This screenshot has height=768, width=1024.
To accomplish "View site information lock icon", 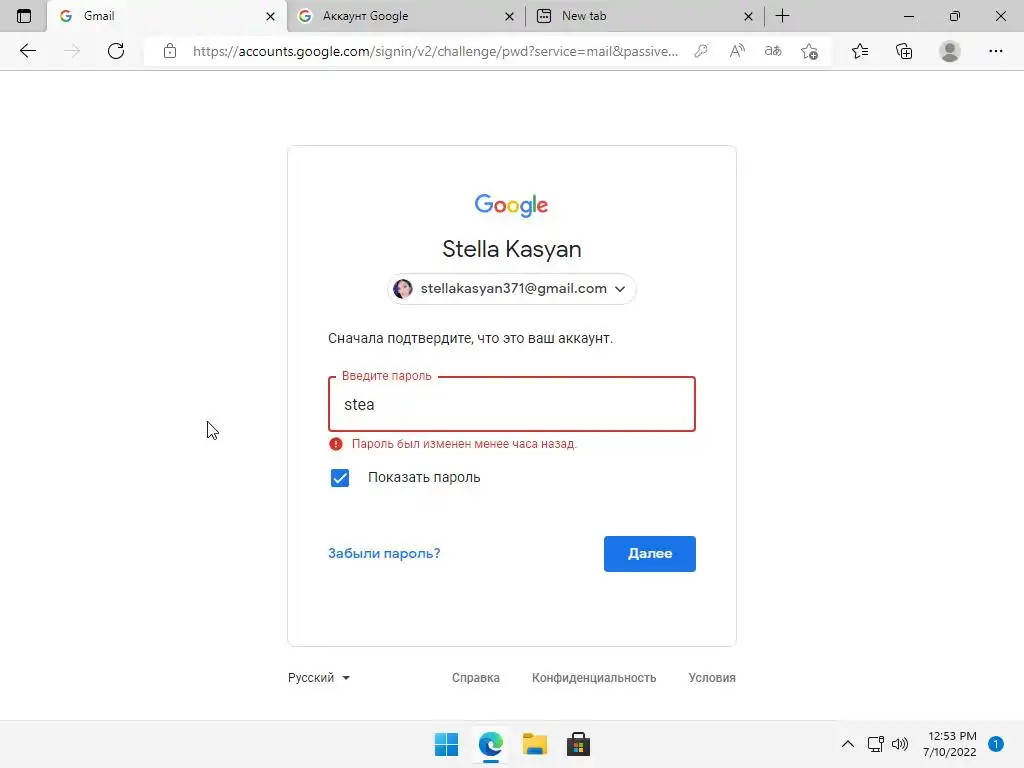I will [170, 51].
